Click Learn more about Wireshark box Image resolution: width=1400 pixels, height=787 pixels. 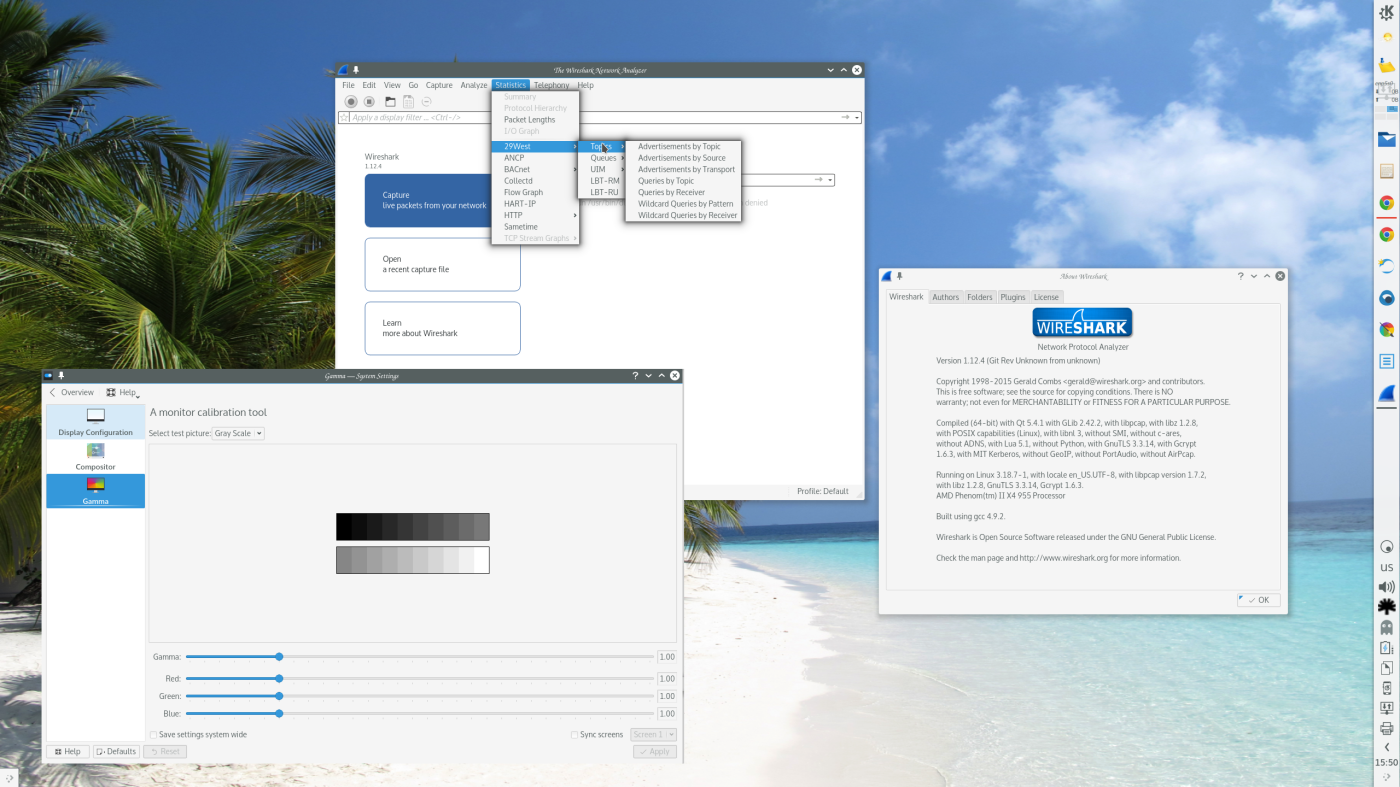pos(442,328)
